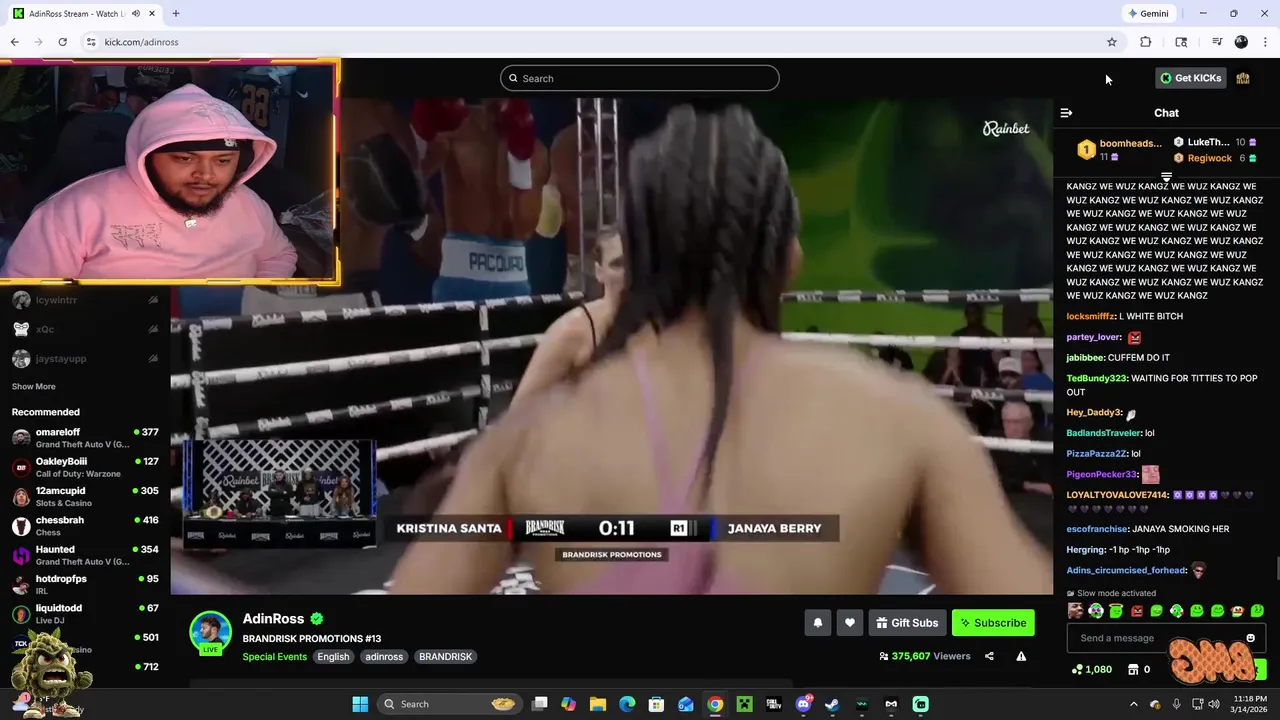
Task: Click the AdinRoss channel name
Action: pyautogui.click(x=273, y=619)
